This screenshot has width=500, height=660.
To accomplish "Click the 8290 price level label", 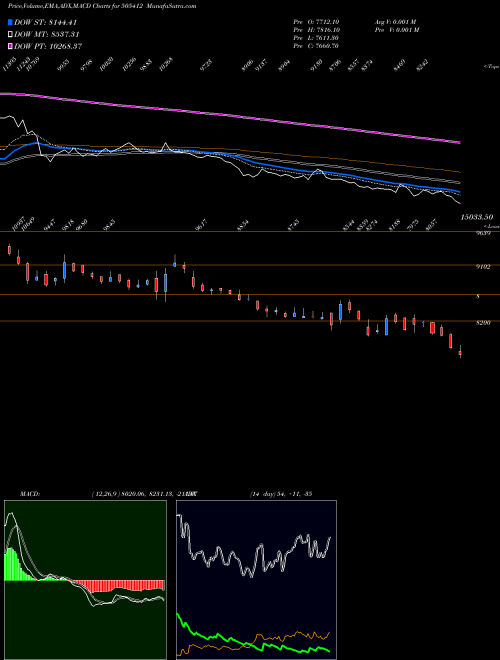I will click(x=483, y=323).
